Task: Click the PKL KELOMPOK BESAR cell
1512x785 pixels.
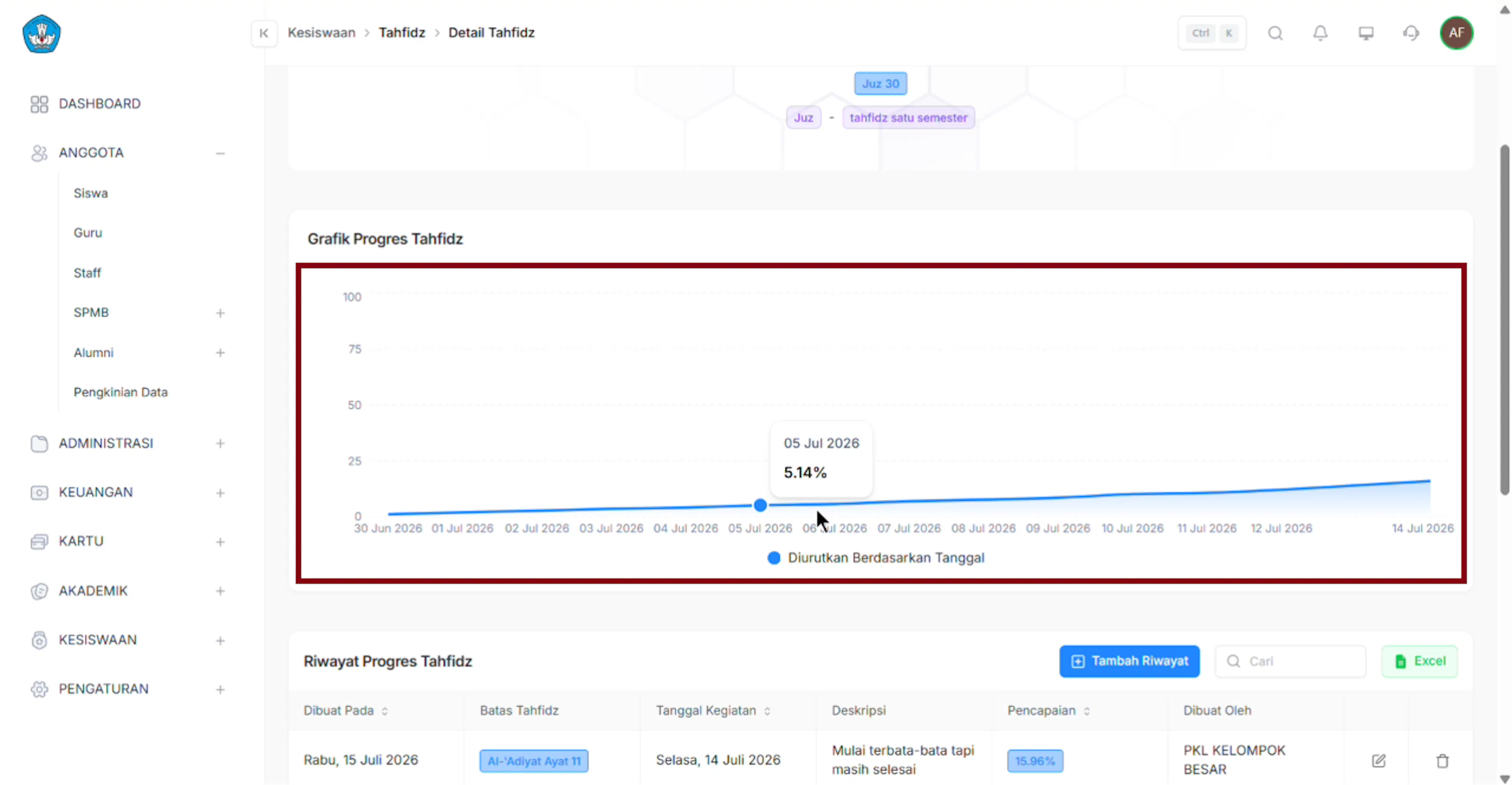Action: [x=1234, y=760]
